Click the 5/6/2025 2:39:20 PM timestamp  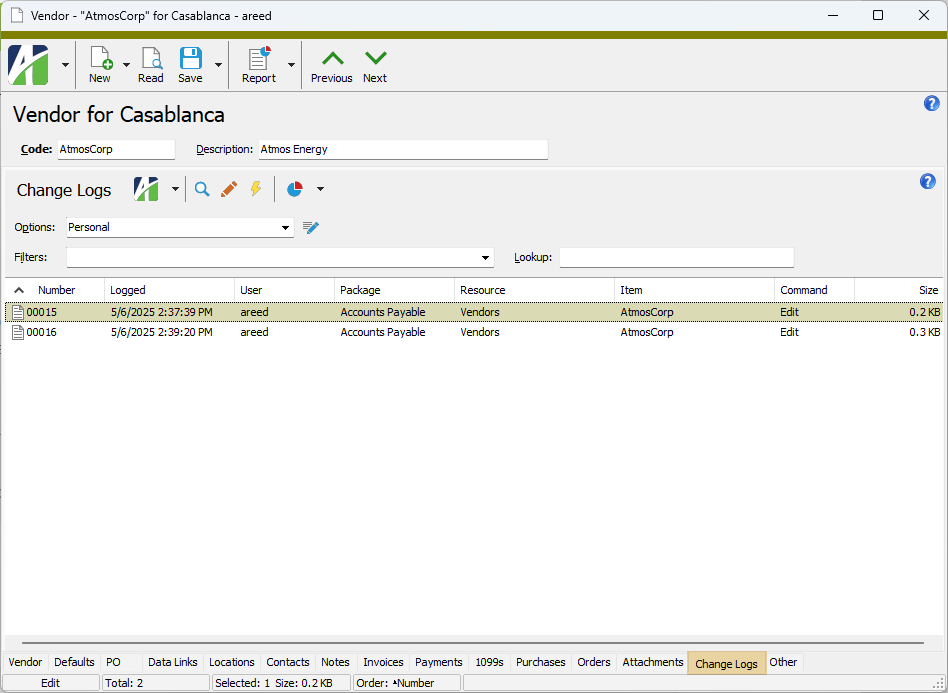point(161,333)
